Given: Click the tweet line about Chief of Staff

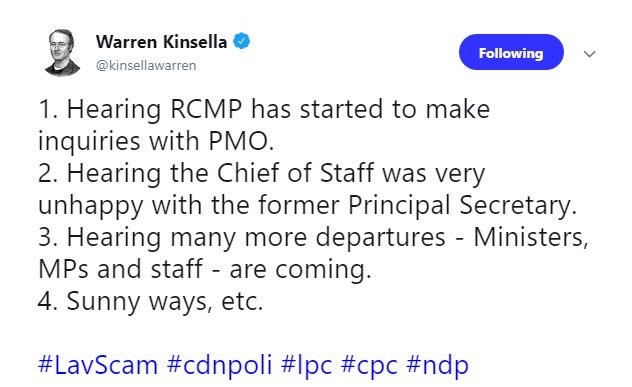Looking at the screenshot, I should (262, 174).
